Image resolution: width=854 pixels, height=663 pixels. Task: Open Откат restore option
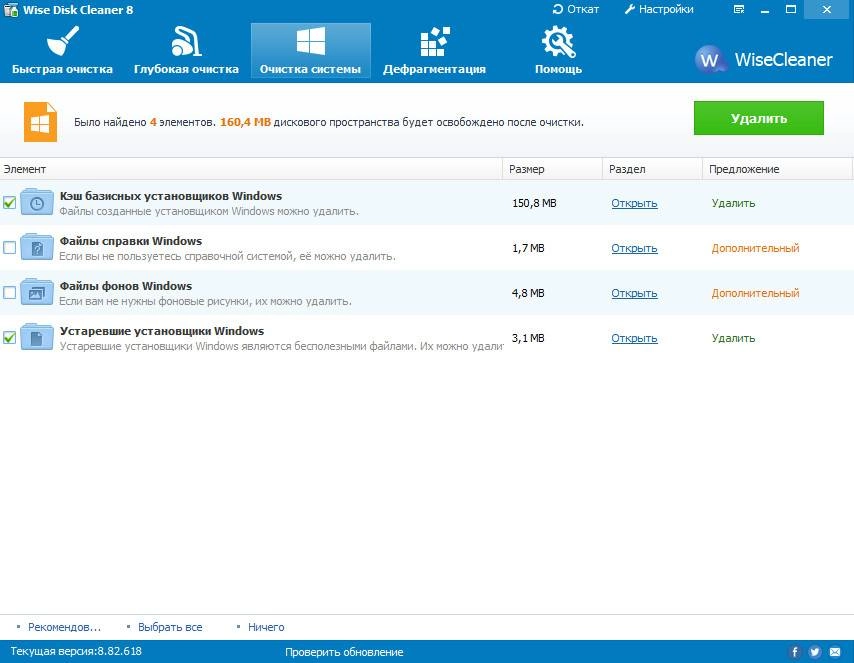pyautogui.click(x=575, y=9)
